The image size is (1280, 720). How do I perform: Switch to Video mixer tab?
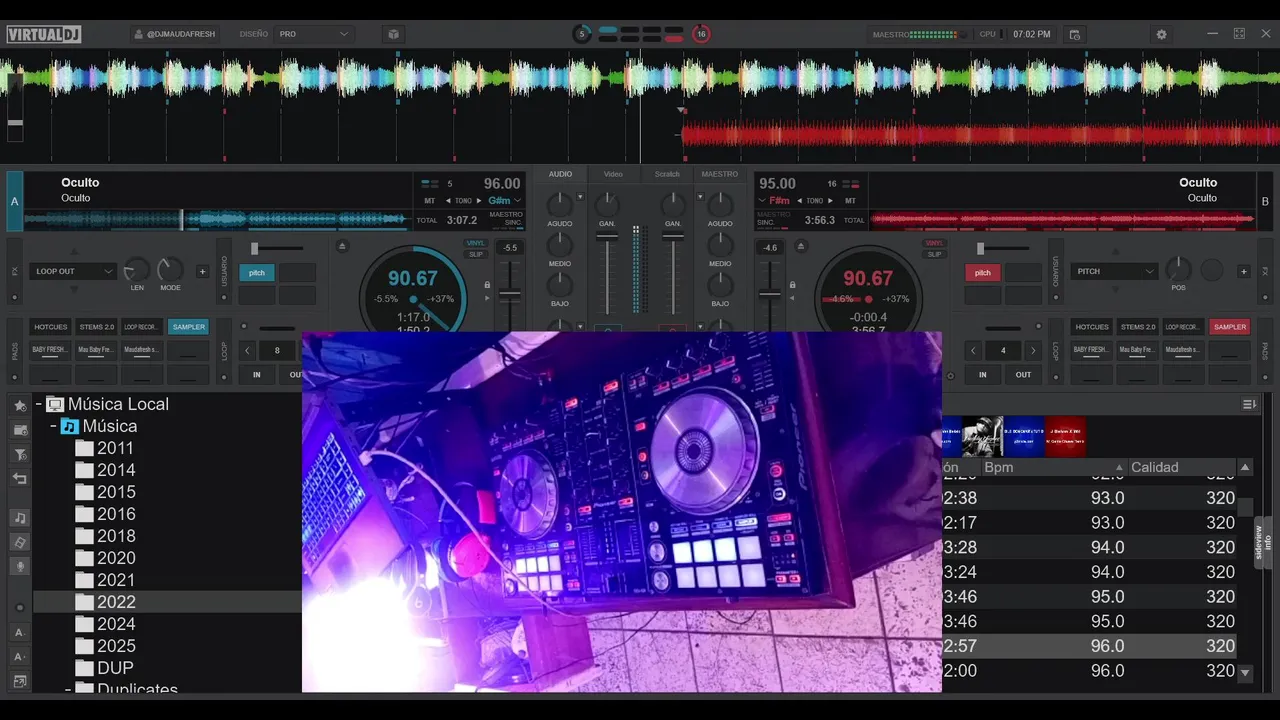click(x=613, y=174)
